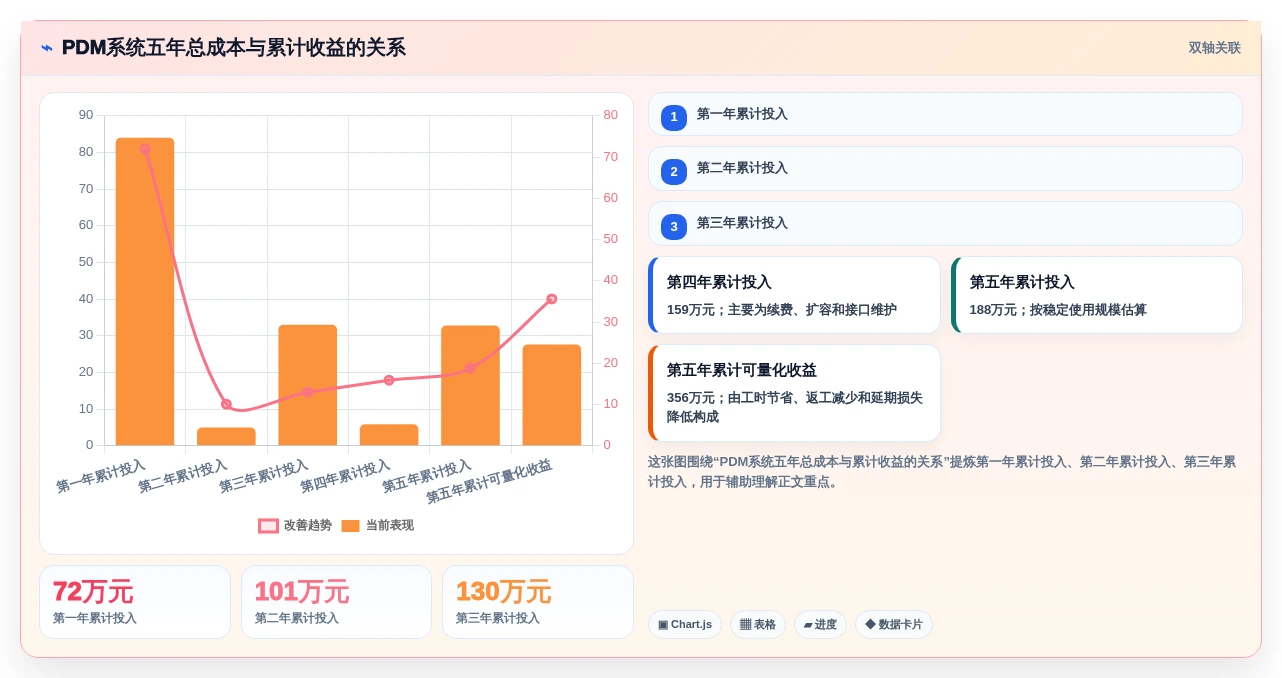Click the text 188万元；按稳定使用规模估算
The height and width of the screenshot is (678, 1282).
click(1058, 310)
